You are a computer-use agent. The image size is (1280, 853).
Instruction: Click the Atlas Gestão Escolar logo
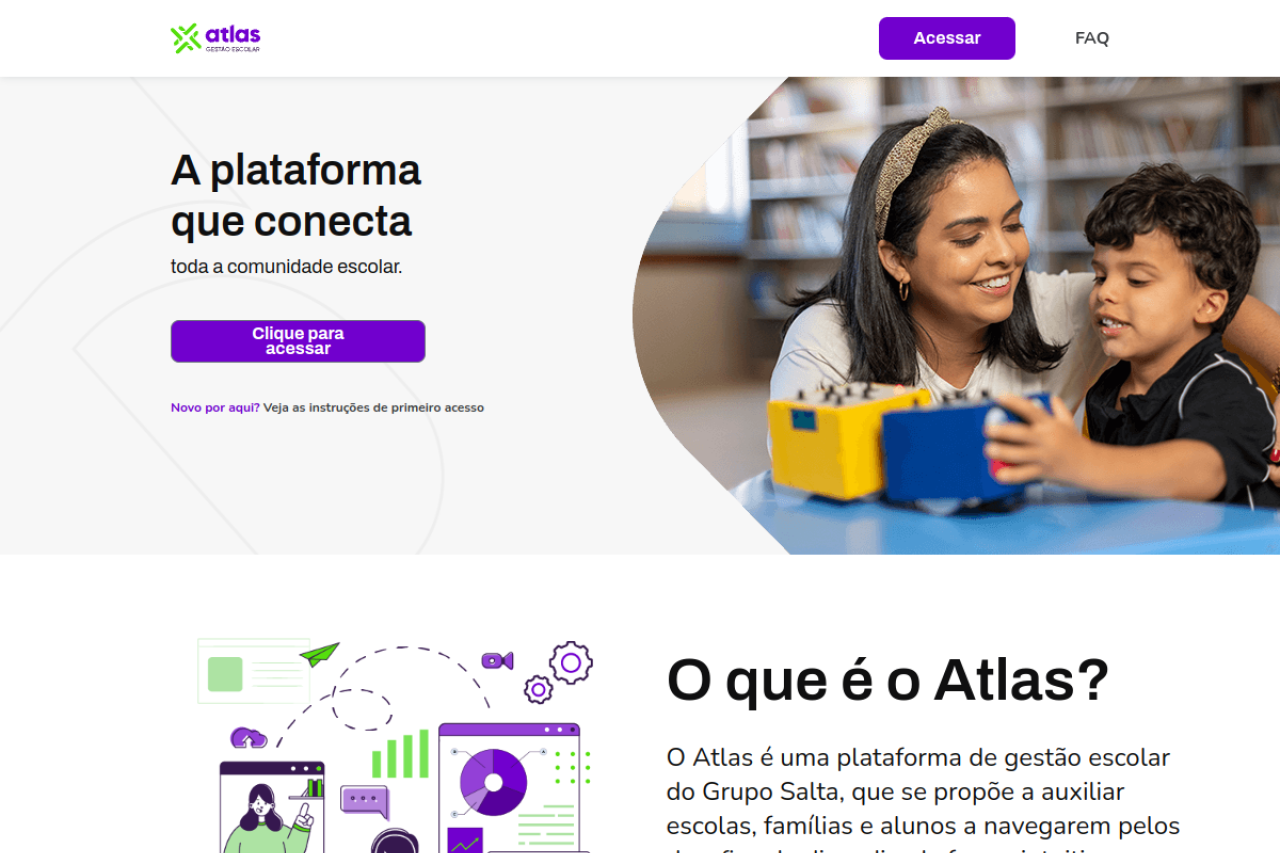[x=215, y=38]
